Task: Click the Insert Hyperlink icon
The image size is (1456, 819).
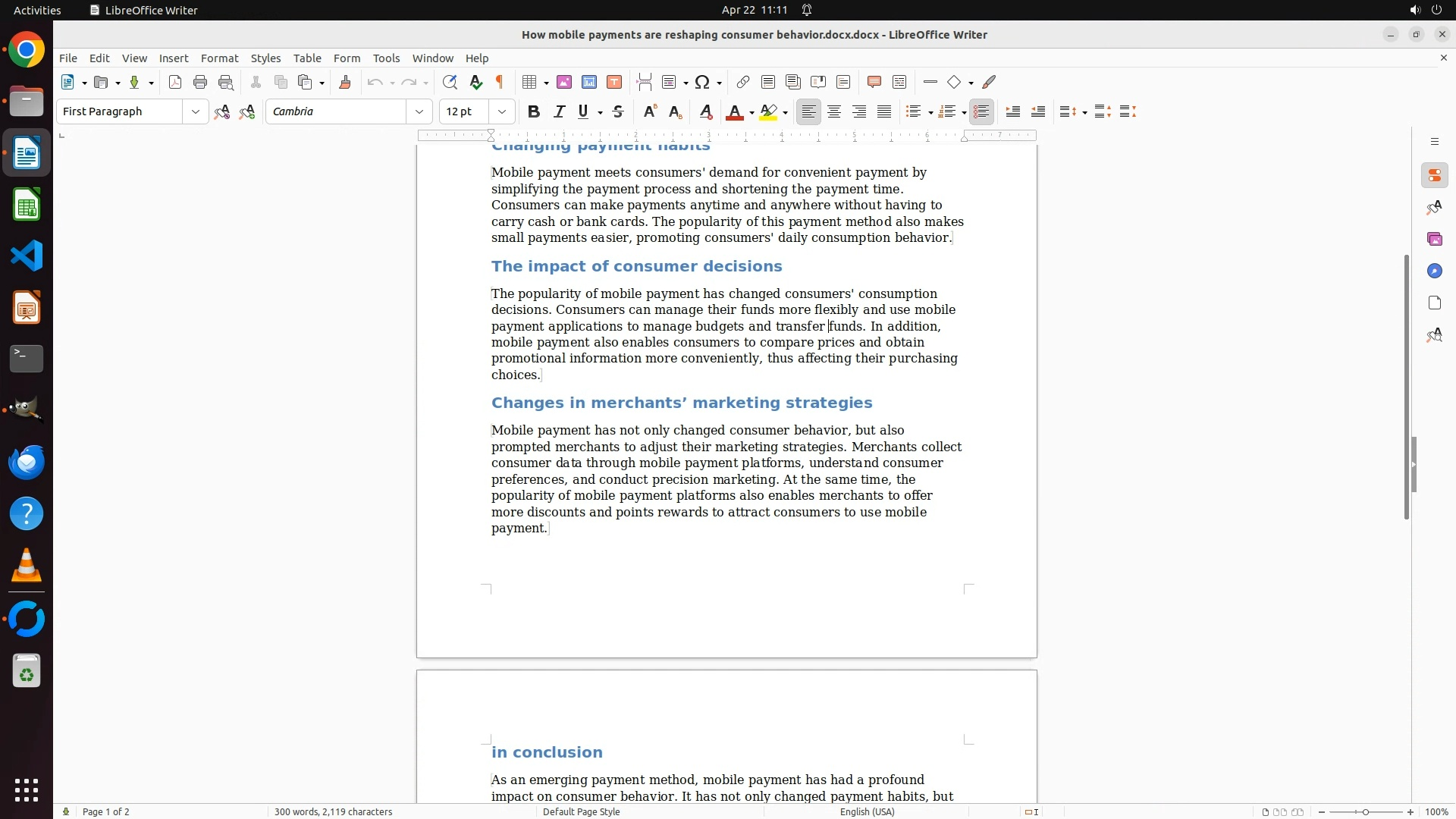Action: [x=743, y=83]
